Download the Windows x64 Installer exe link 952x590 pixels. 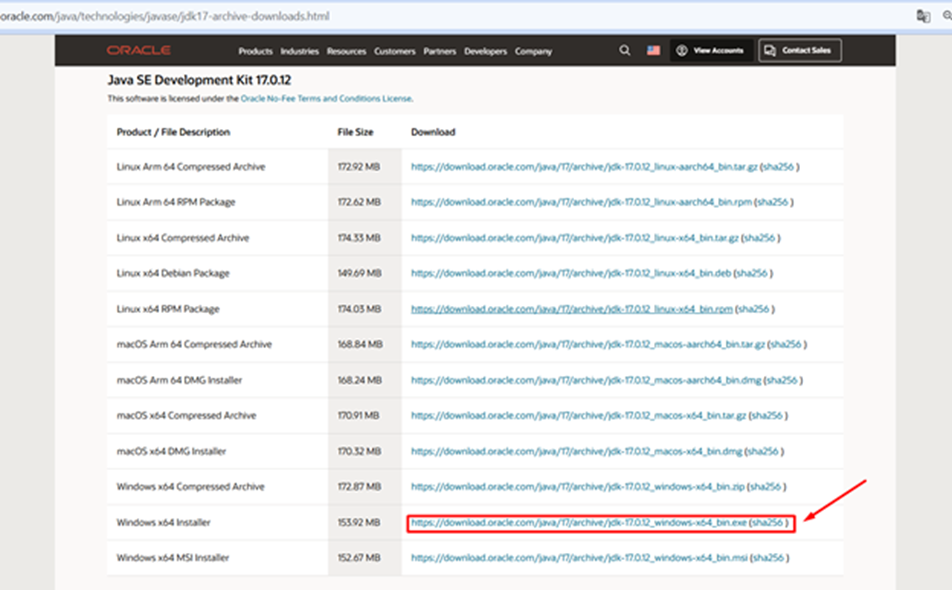click(578, 523)
